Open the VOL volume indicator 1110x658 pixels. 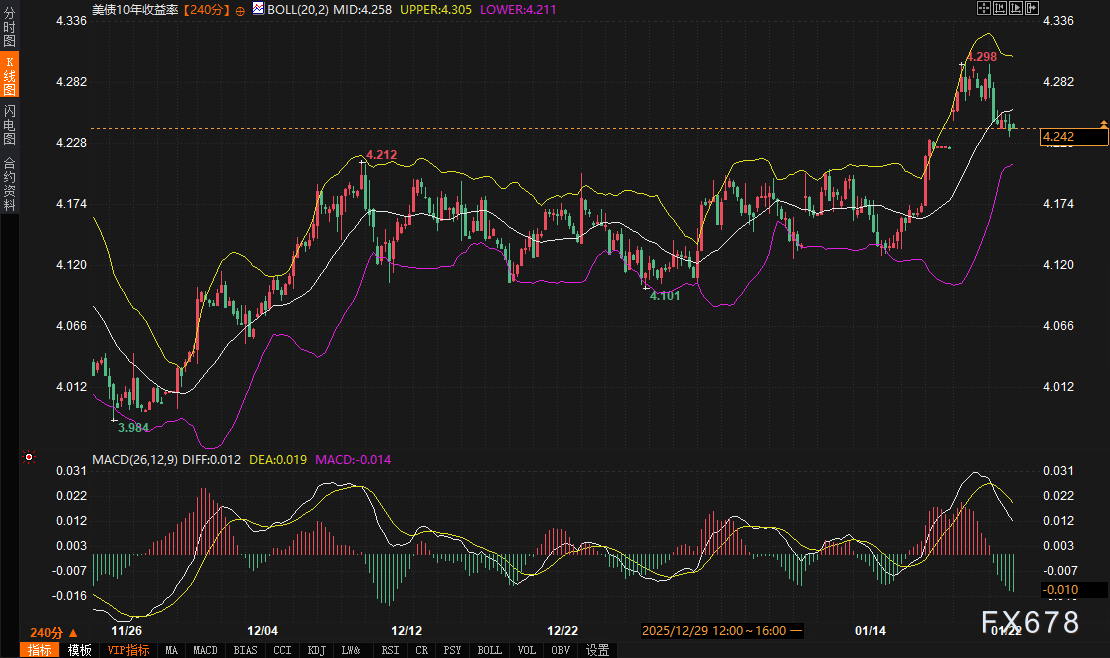click(526, 650)
